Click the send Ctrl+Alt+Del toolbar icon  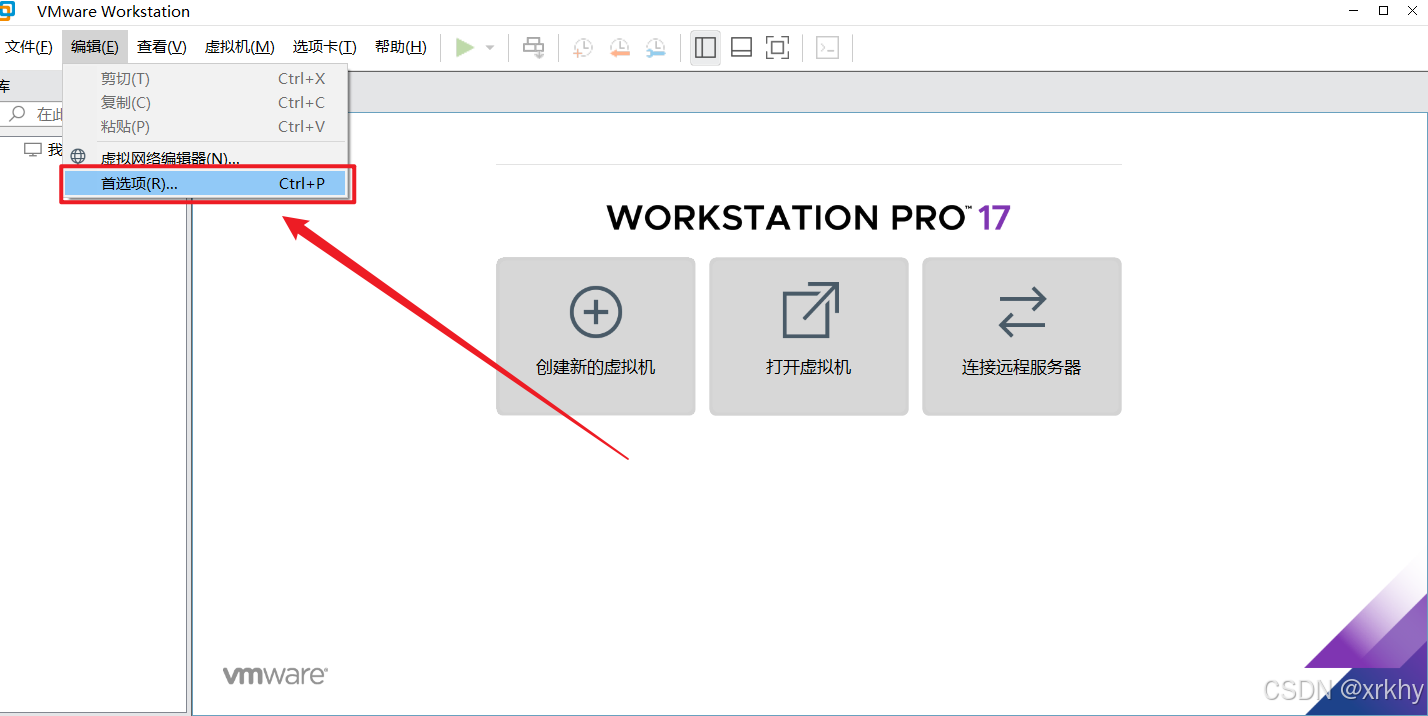tap(534, 47)
